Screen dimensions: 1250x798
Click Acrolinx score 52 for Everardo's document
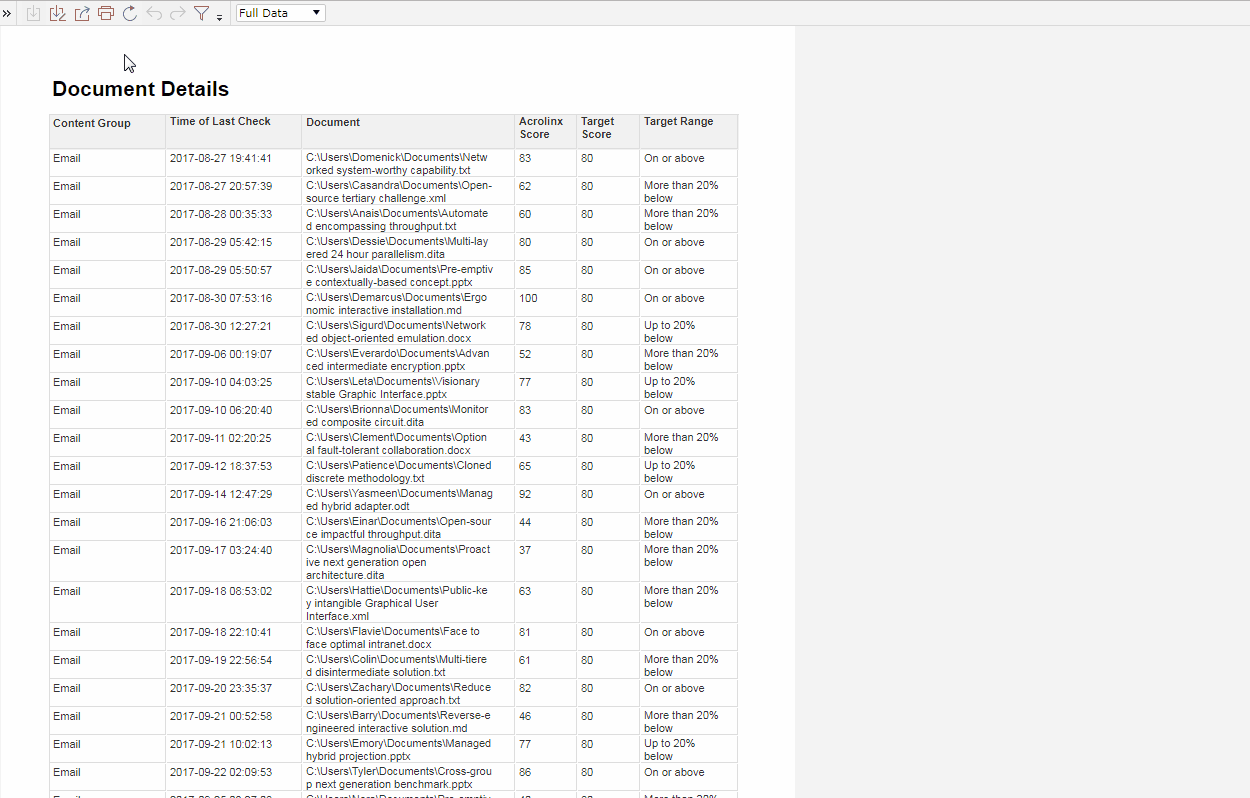[x=525, y=354]
